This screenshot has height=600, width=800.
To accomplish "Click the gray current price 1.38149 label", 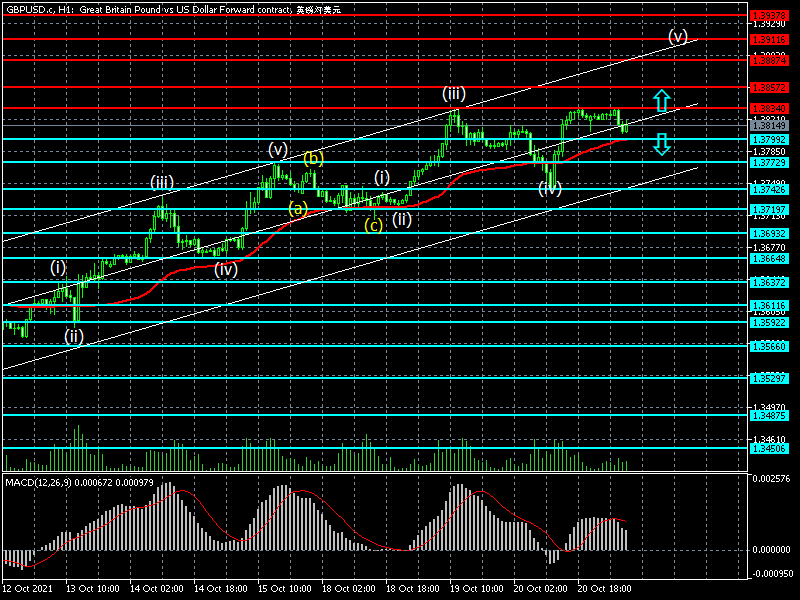I will (769, 126).
